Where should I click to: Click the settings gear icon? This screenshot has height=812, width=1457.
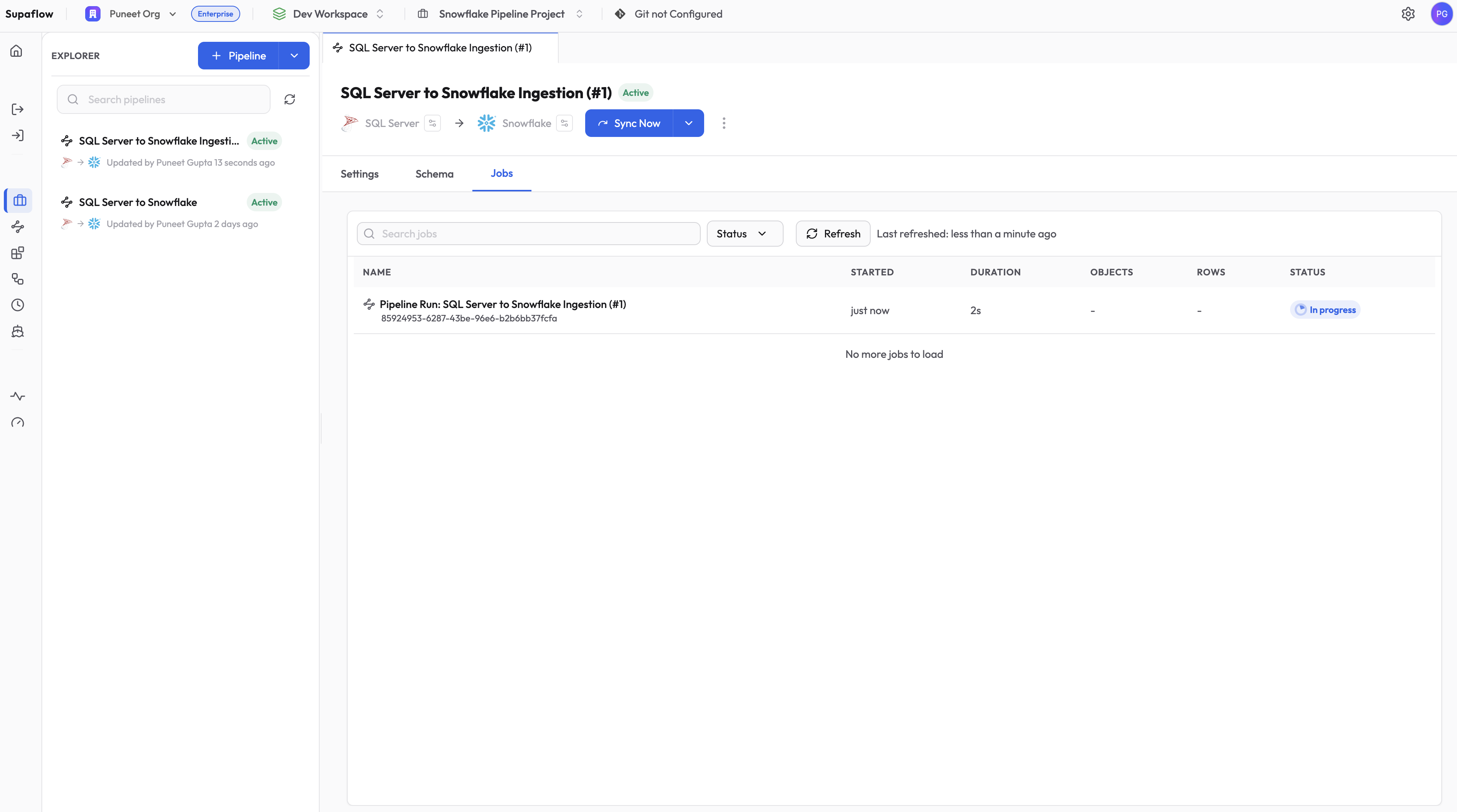coord(1408,14)
